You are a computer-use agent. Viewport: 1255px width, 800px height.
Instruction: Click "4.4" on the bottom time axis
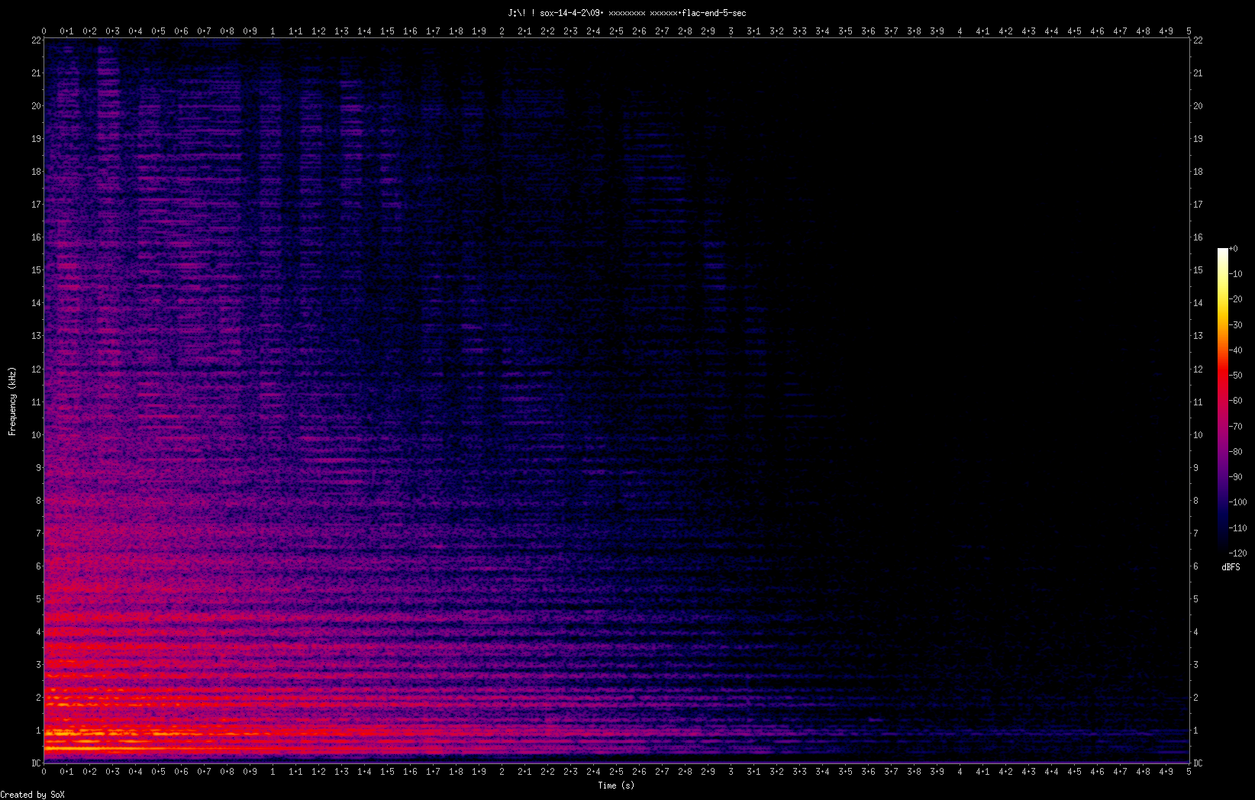[x=1051, y=772]
